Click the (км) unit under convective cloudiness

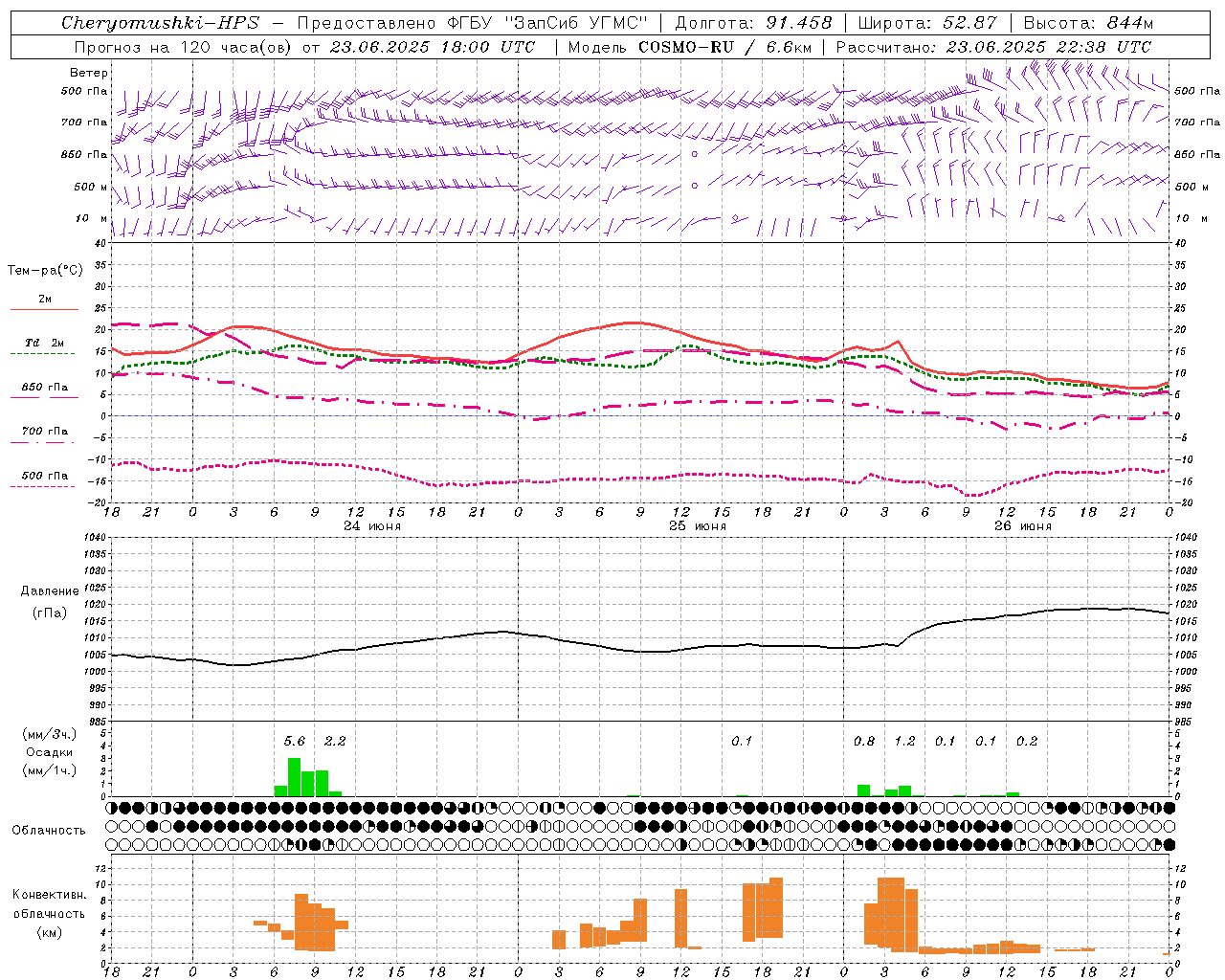[49, 932]
